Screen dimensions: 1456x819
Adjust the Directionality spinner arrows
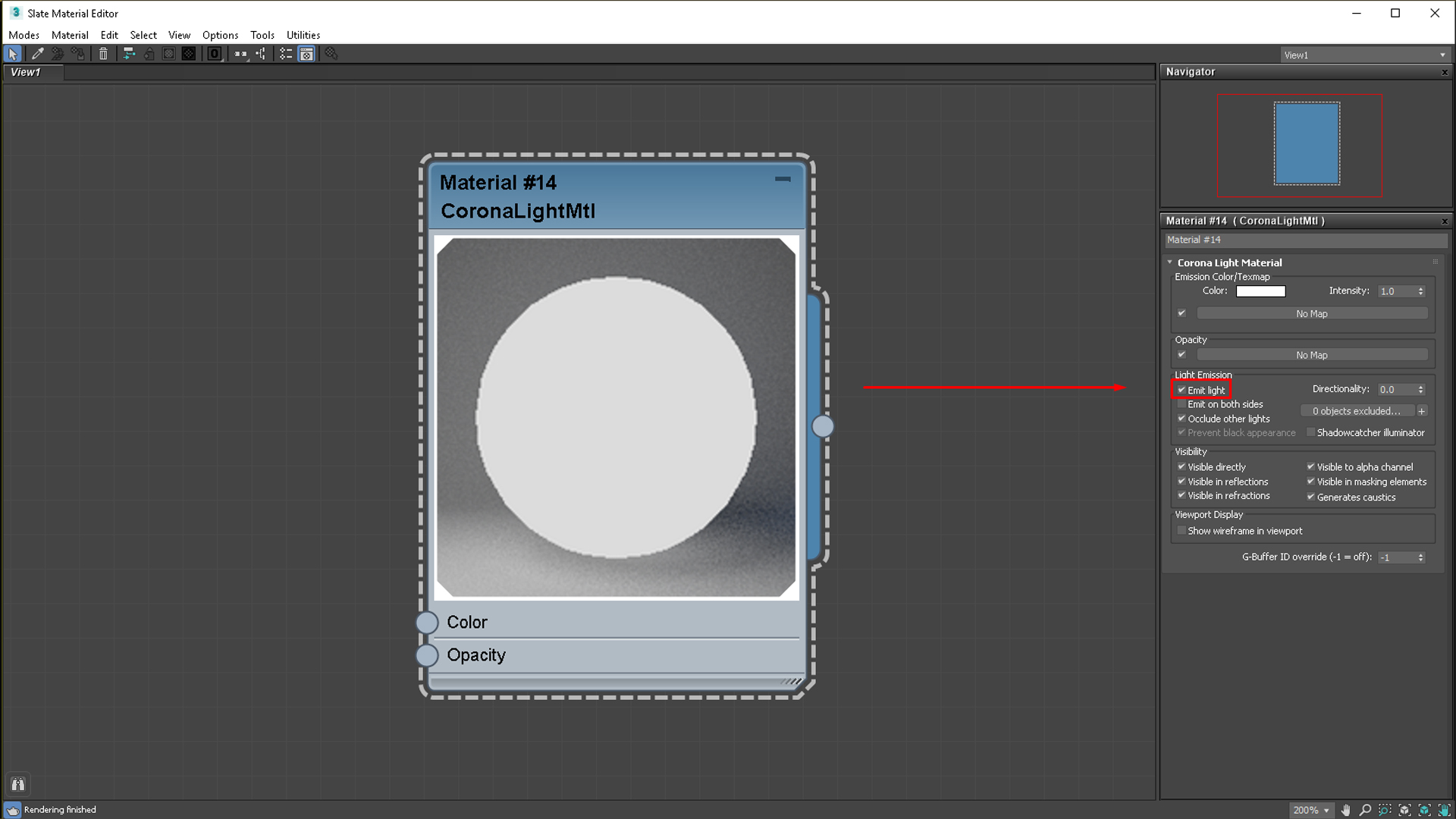tap(1421, 389)
